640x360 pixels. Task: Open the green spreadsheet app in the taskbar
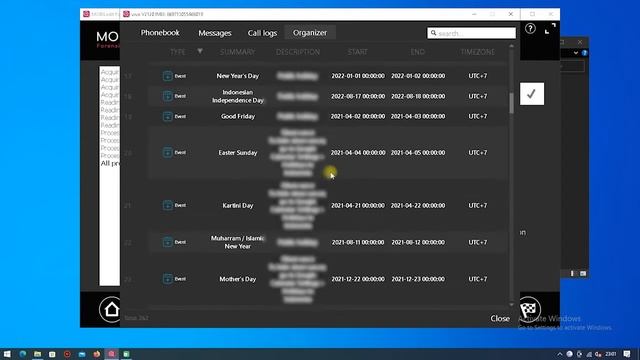[x=127, y=354]
